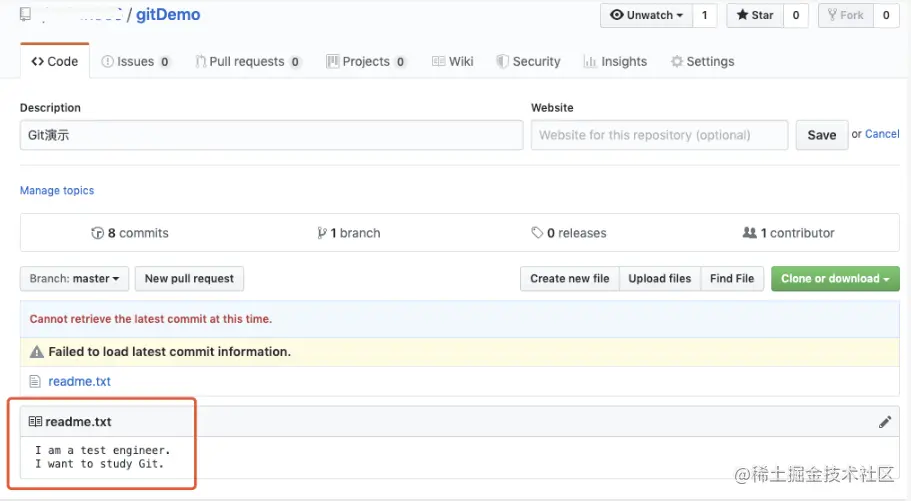Open the 0 releases page

tap(569, 233)
